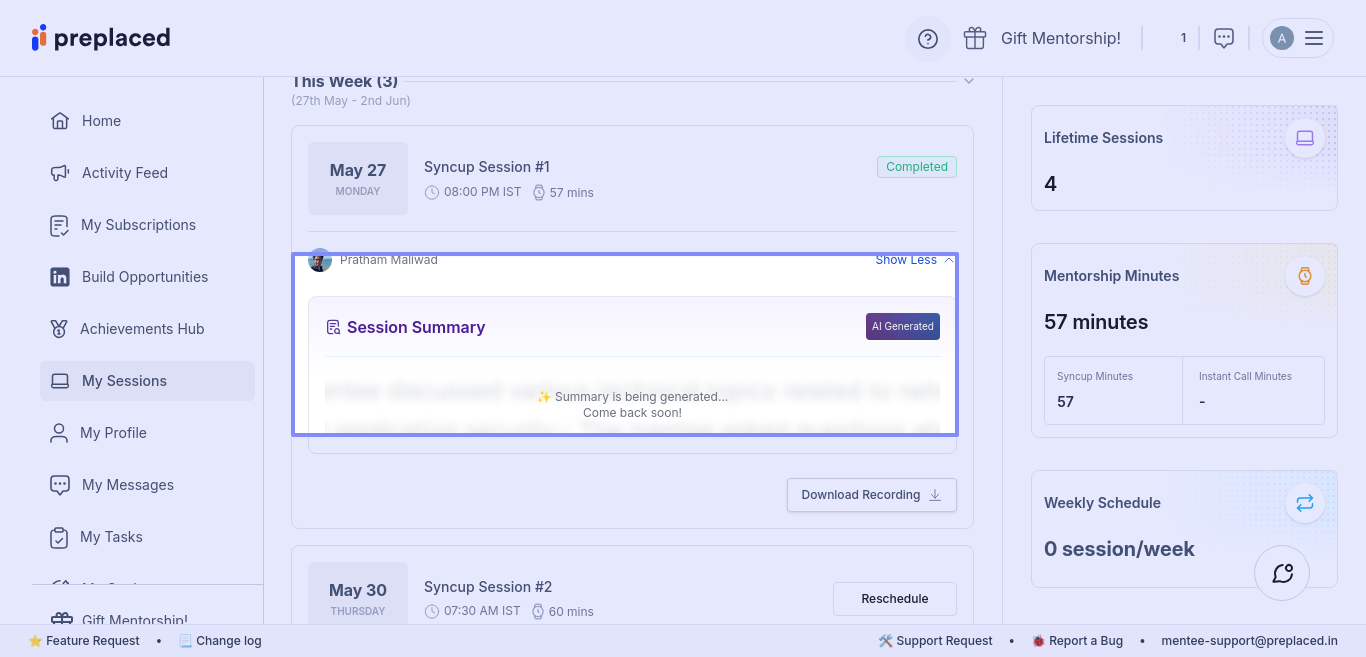Viewport: 1366px width, 657px height.
Task: Click the preplaced logo
Action: pyautogui.click(x=101, y=38)
